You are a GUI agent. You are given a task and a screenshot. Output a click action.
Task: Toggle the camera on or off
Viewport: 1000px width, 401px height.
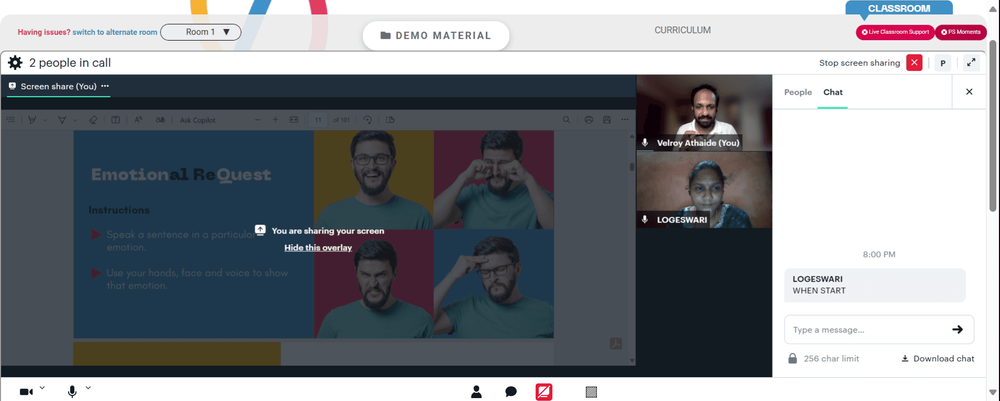(x=26, y=391)
